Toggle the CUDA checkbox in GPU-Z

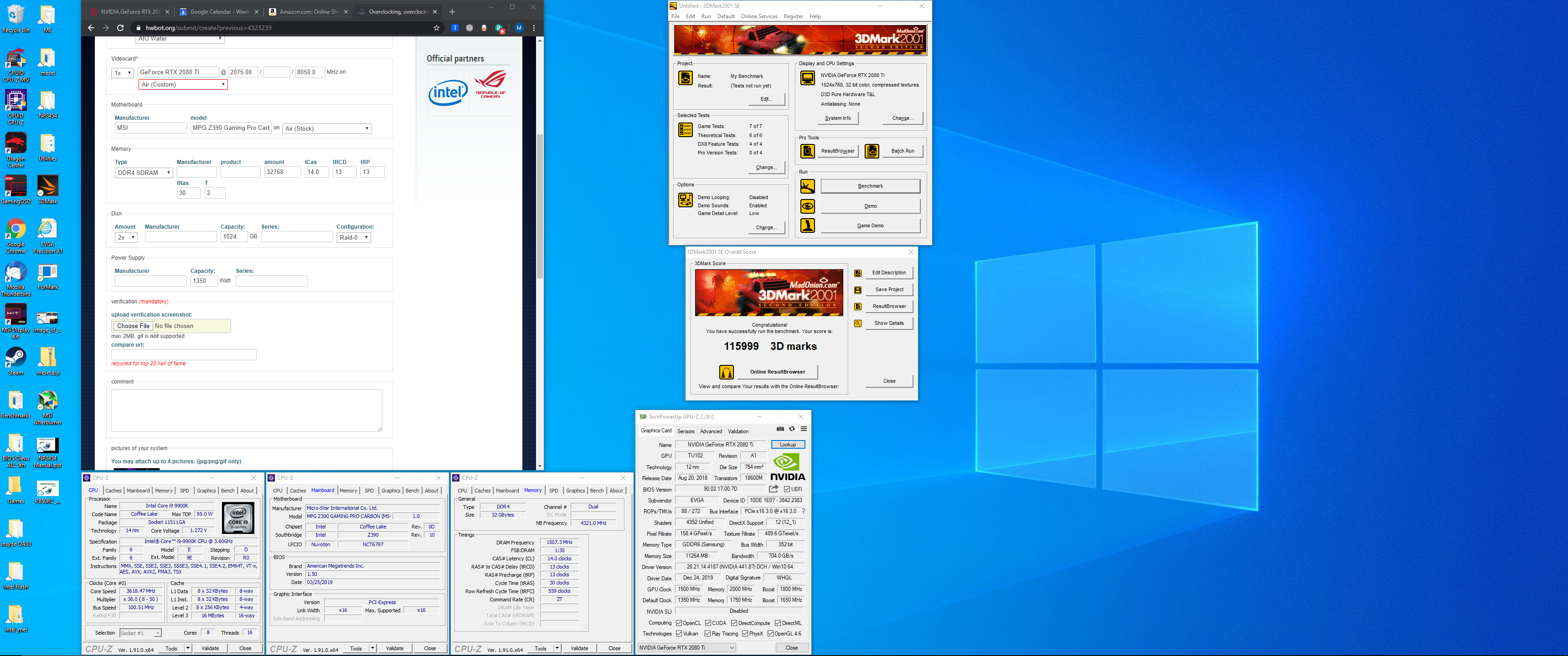click(708, 623)
